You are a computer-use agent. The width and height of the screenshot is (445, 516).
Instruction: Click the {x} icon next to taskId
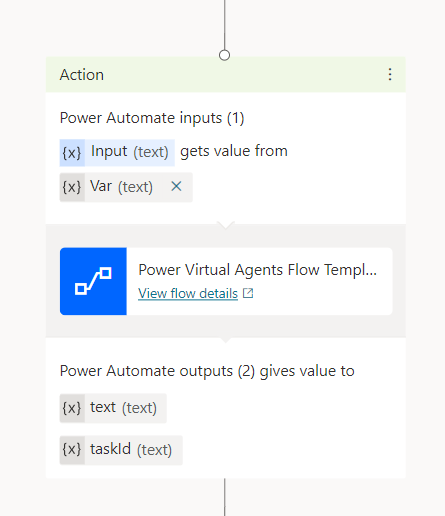72,450
